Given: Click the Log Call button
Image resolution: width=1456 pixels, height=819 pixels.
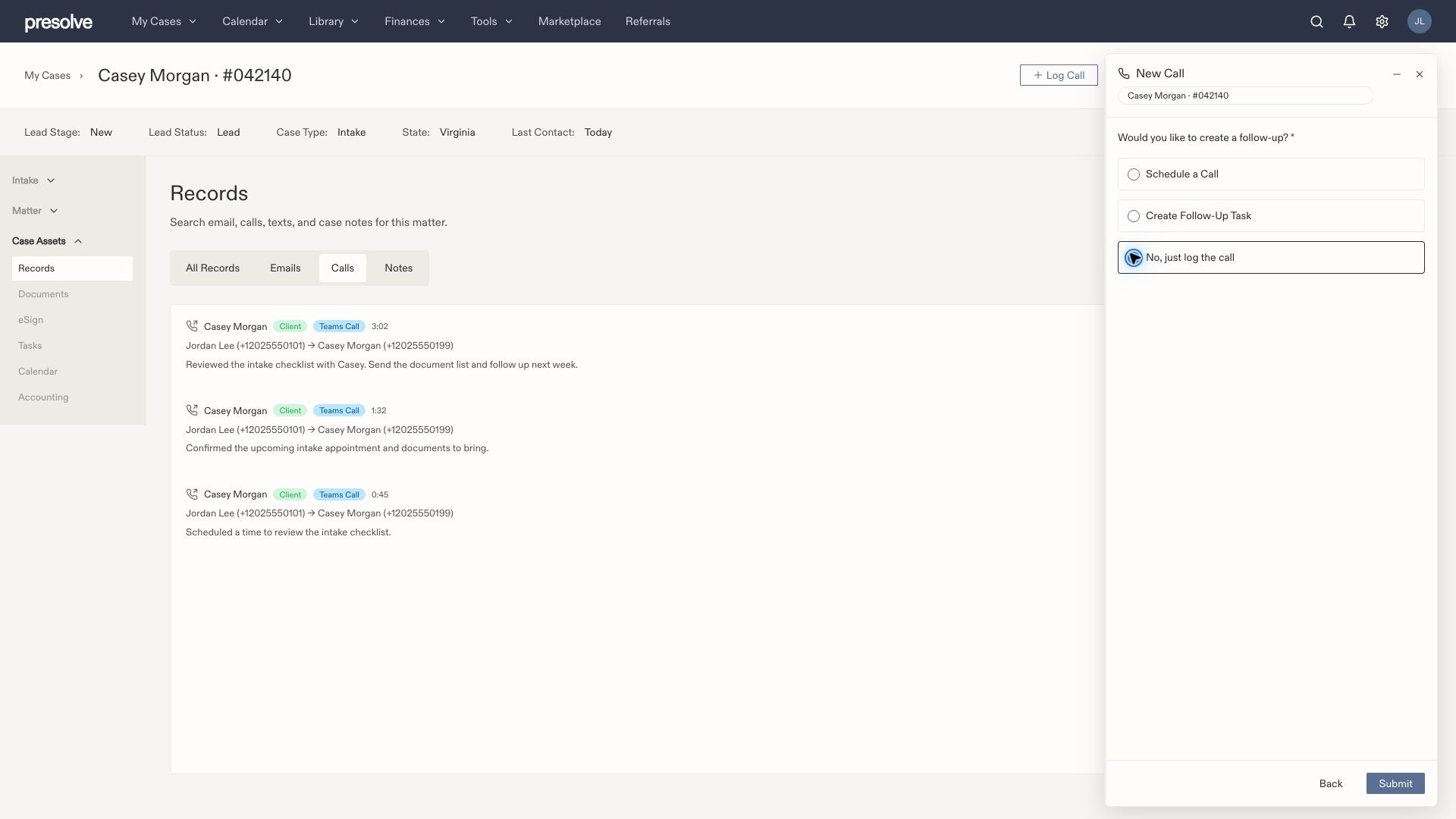Looking at the screenshot, I should coord(1059,75).
